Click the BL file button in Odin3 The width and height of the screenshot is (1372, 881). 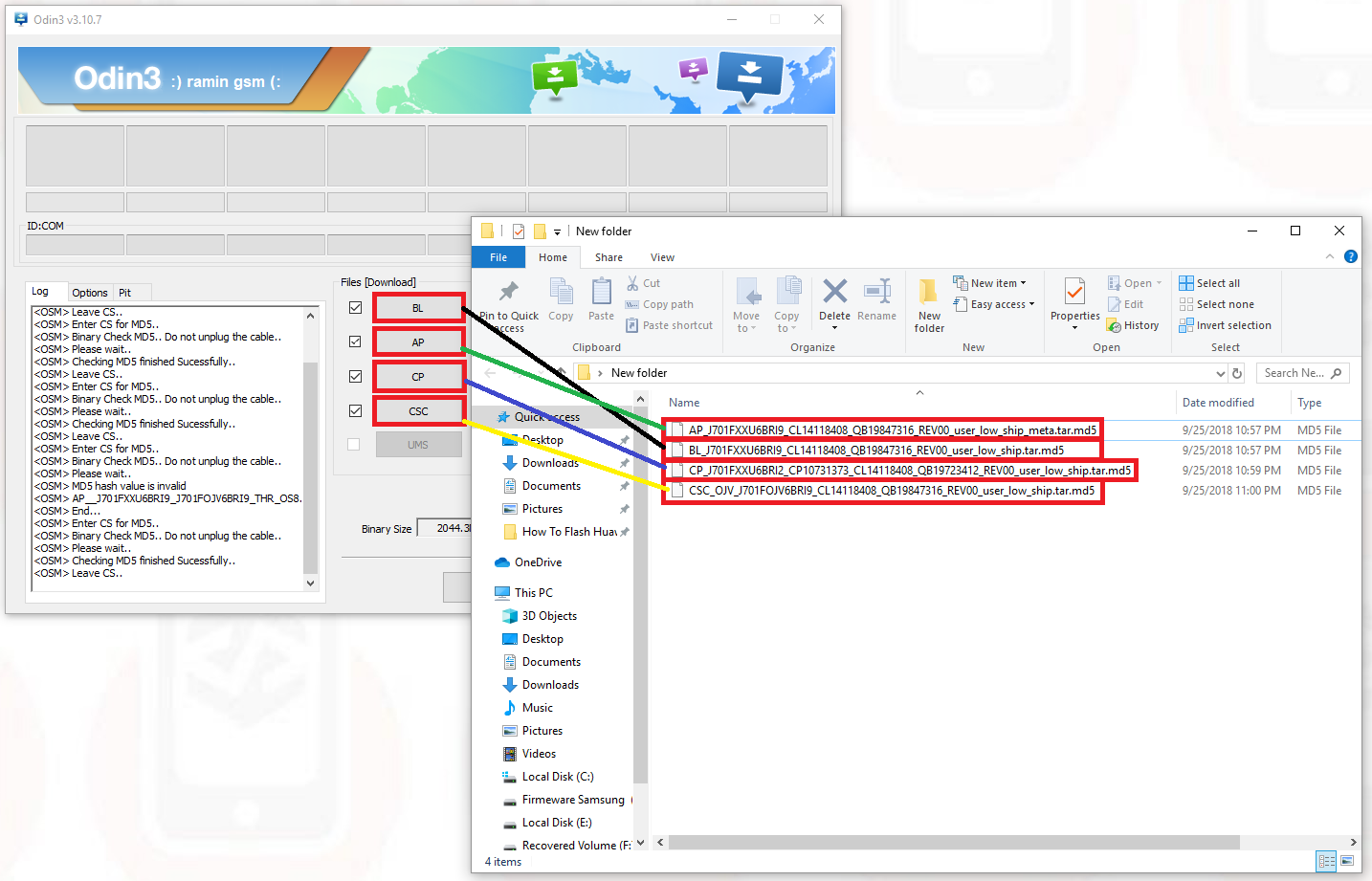point(418,308)
